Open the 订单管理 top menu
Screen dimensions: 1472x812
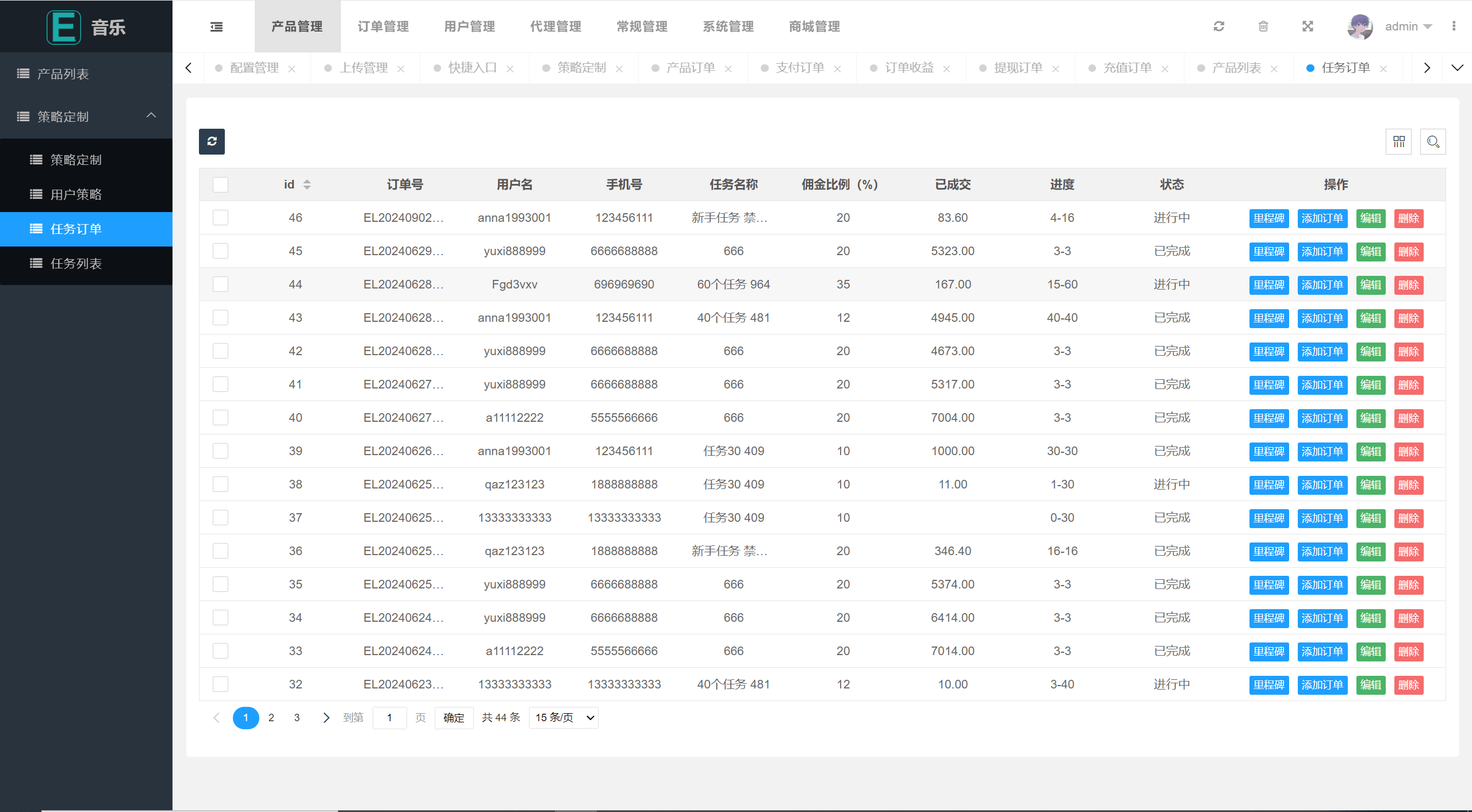coord(383,26)
